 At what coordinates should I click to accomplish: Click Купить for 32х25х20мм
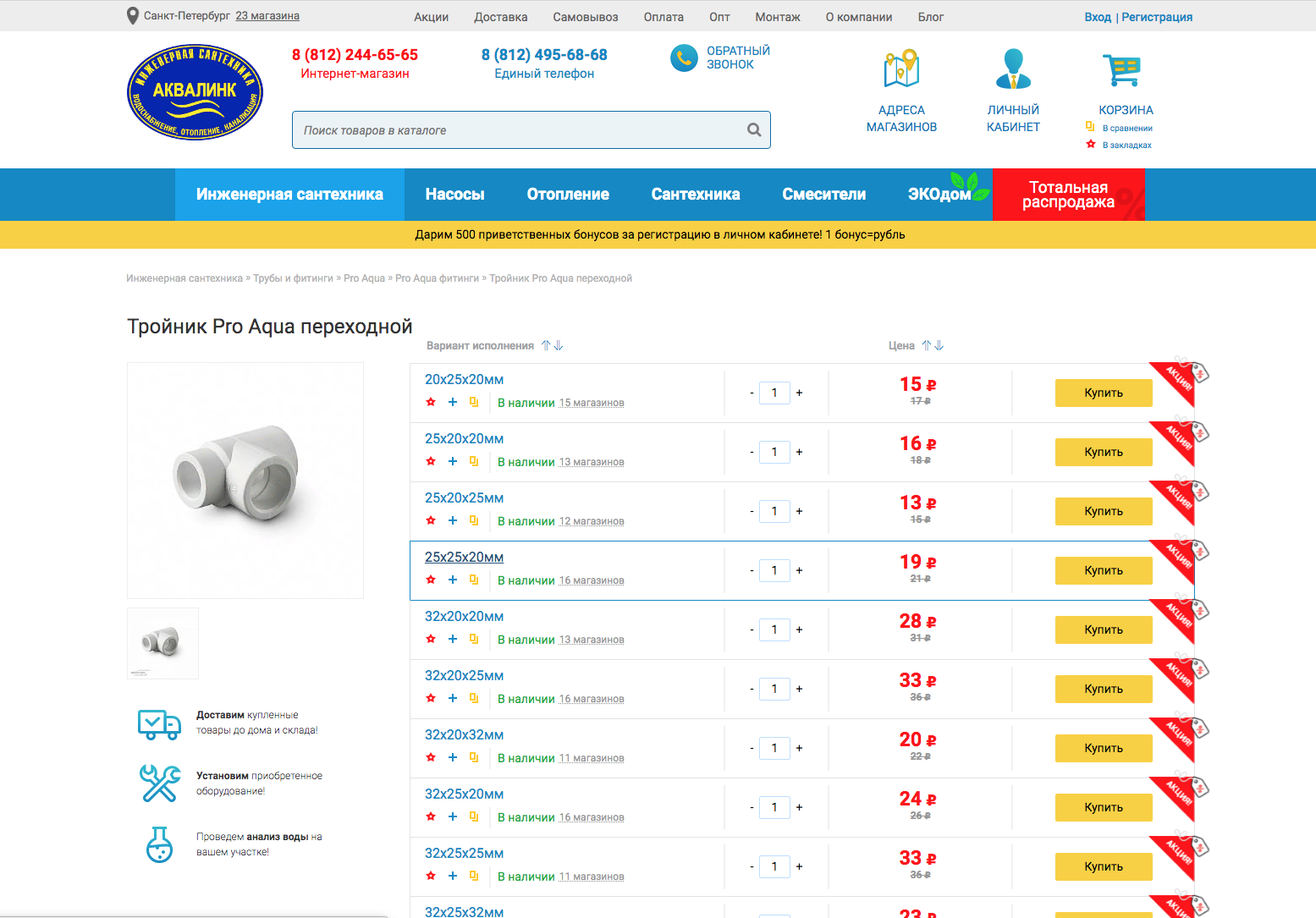1104,807
